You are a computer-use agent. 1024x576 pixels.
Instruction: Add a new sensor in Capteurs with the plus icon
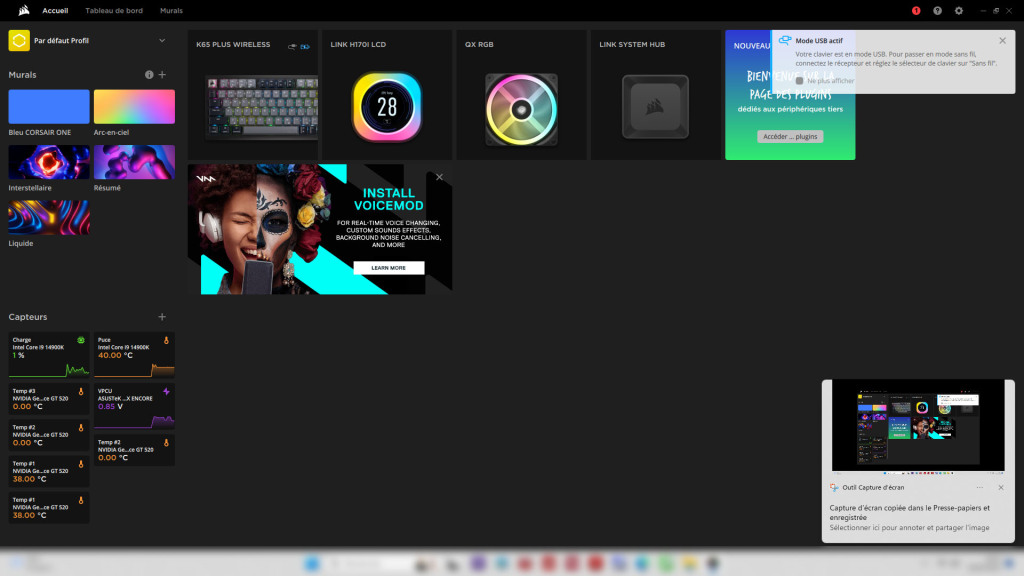(x=162, y=317)
